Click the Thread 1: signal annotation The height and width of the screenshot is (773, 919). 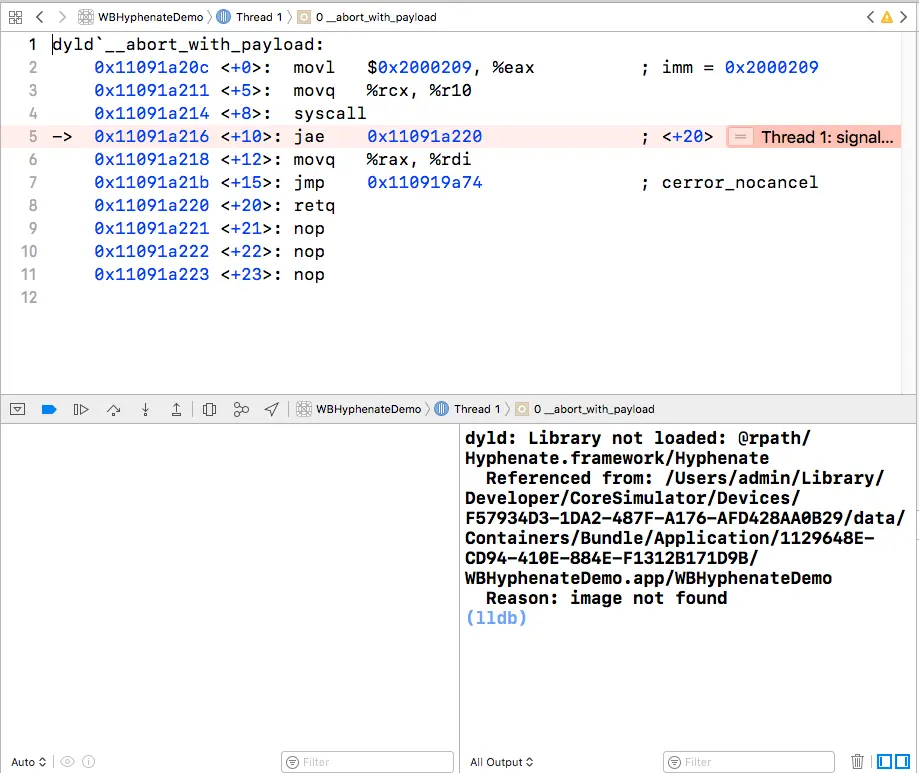pos(814,137)
